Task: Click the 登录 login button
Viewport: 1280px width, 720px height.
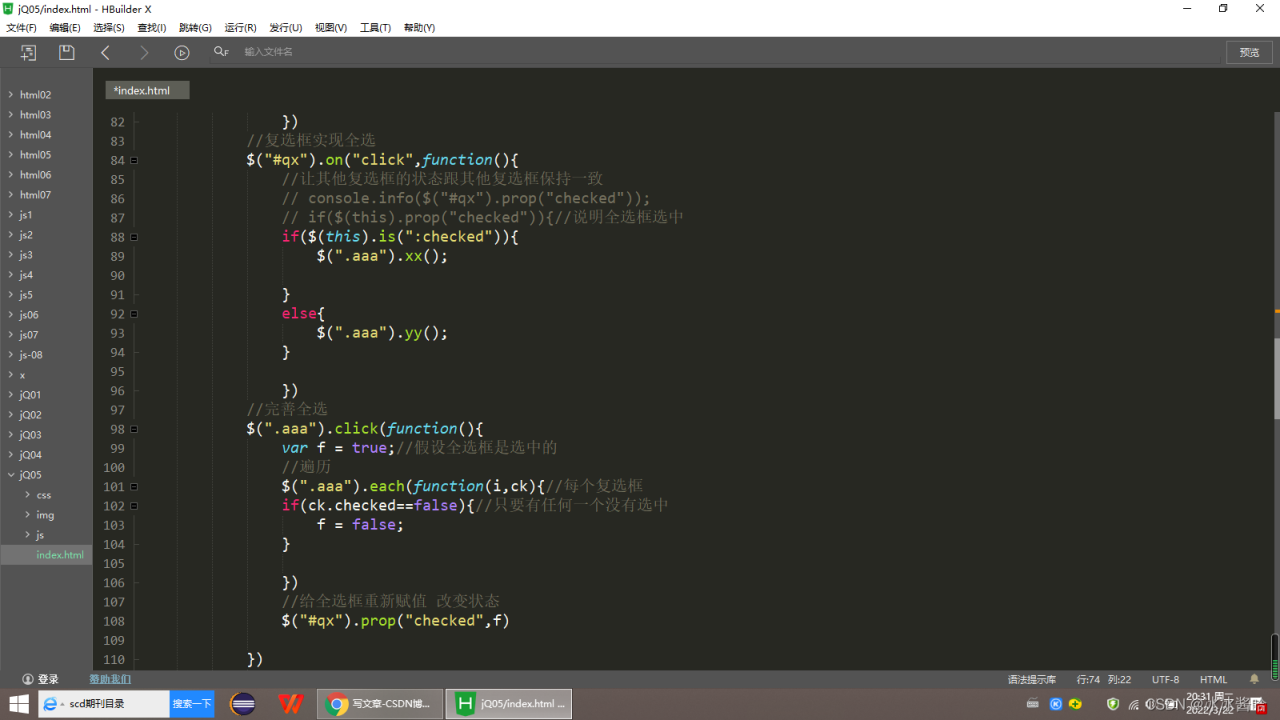Action: pos(48,679)
